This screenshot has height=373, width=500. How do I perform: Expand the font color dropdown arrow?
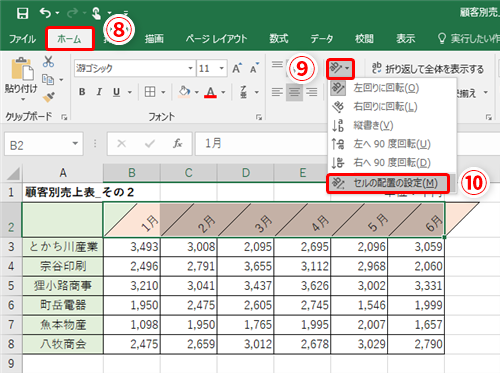223,92
